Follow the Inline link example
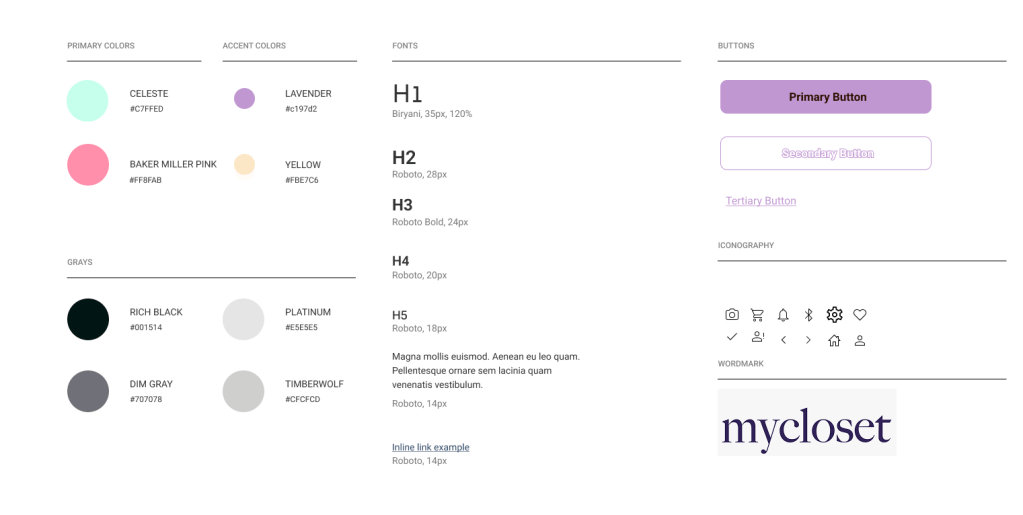The height and width of the screenshot is (515, 1023). (x=430, y=447)
